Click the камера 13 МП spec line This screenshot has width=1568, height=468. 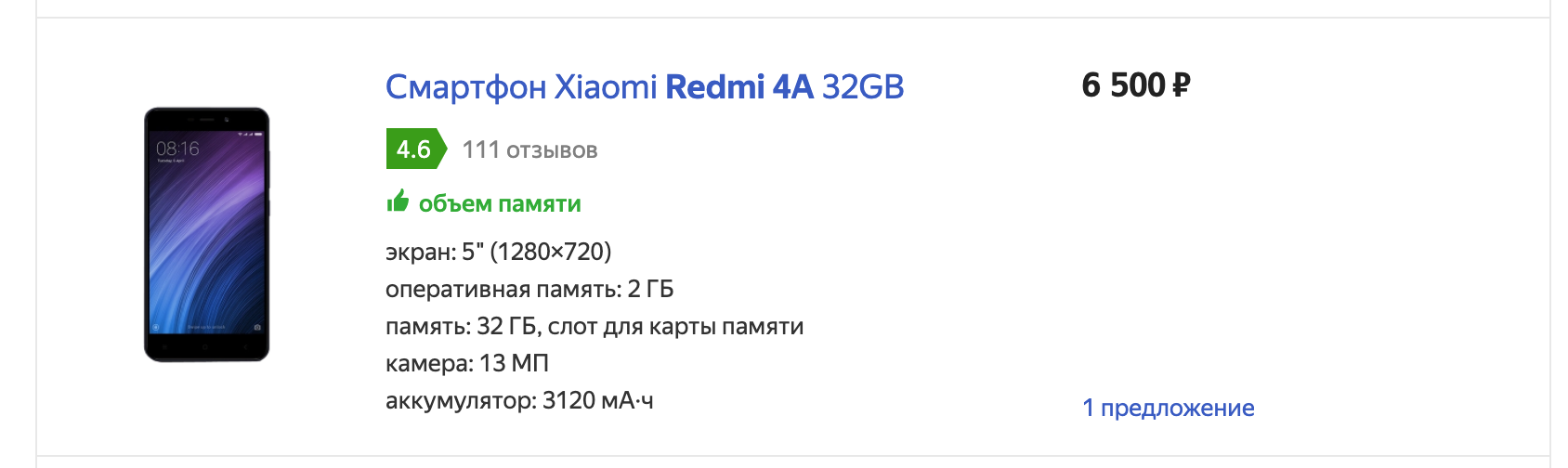click(466, 363)
